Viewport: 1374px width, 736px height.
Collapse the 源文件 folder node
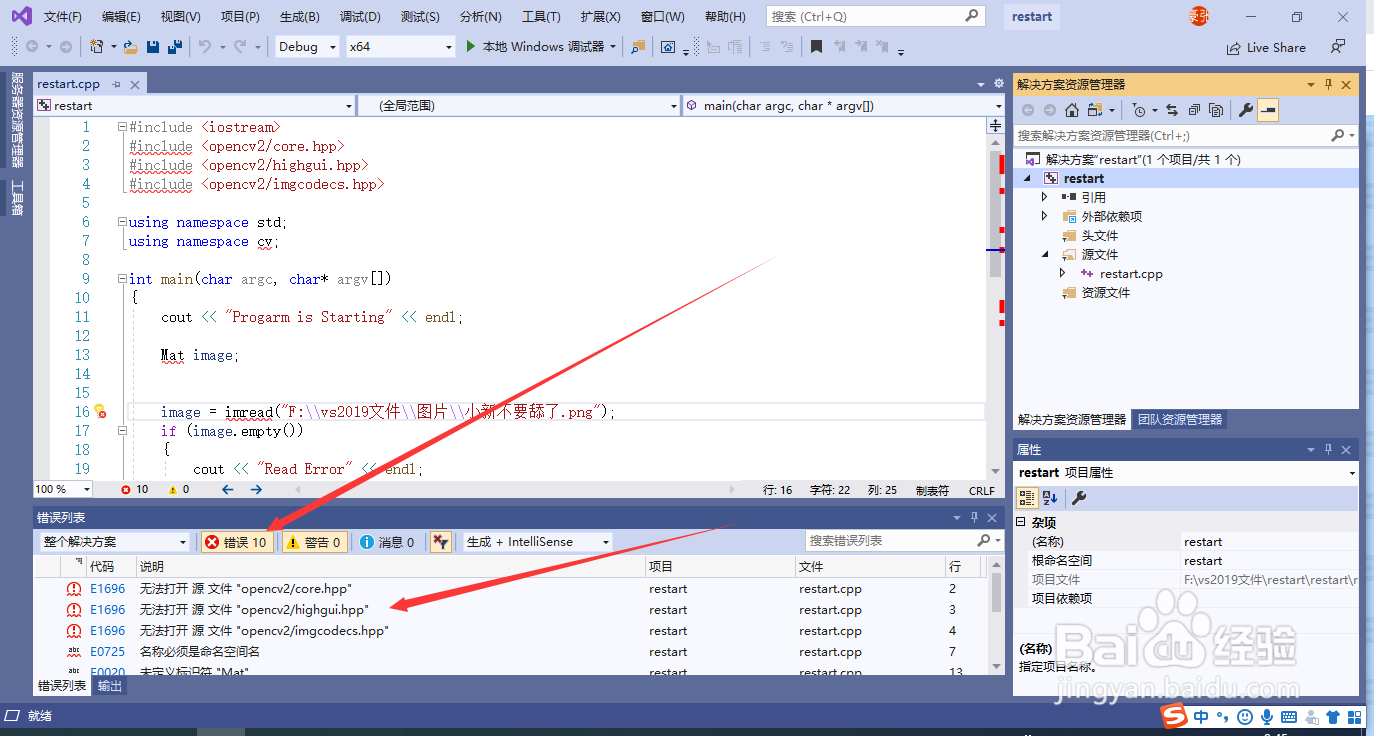1045,254
